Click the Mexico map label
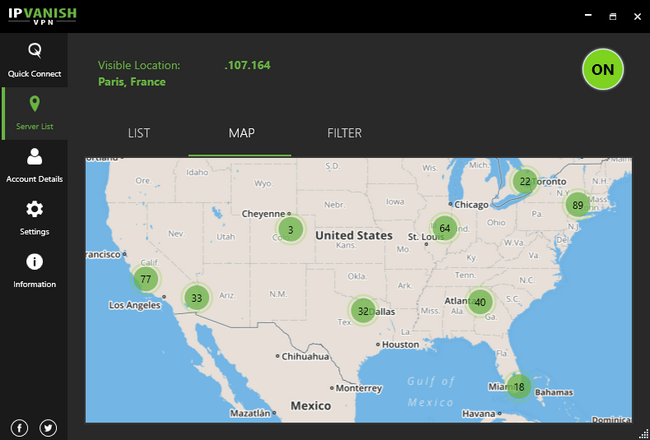This screenshot has height=440, width=650. 310,406
